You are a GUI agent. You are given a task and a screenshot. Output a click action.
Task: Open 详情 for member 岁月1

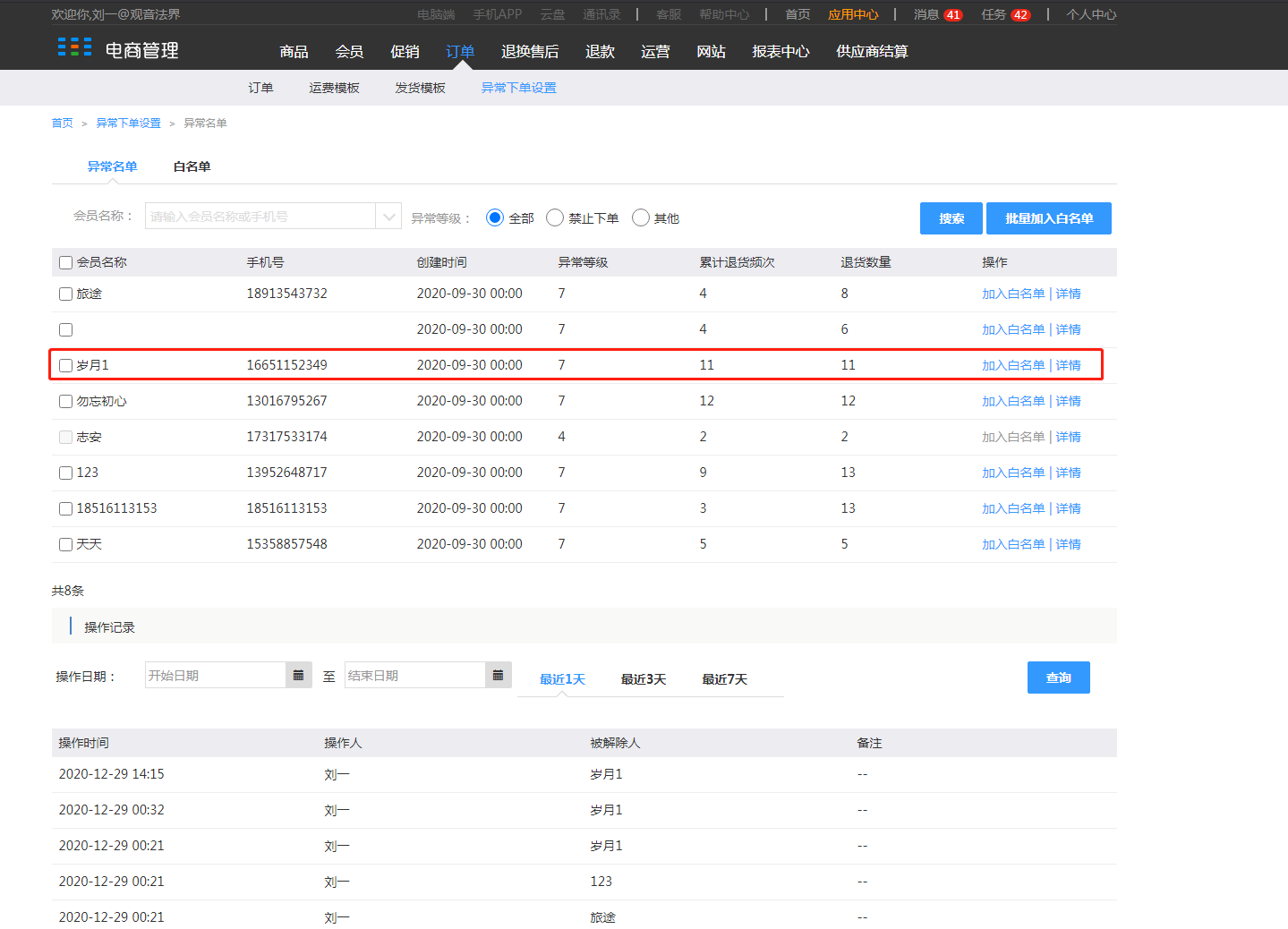tap(1068, 365)
